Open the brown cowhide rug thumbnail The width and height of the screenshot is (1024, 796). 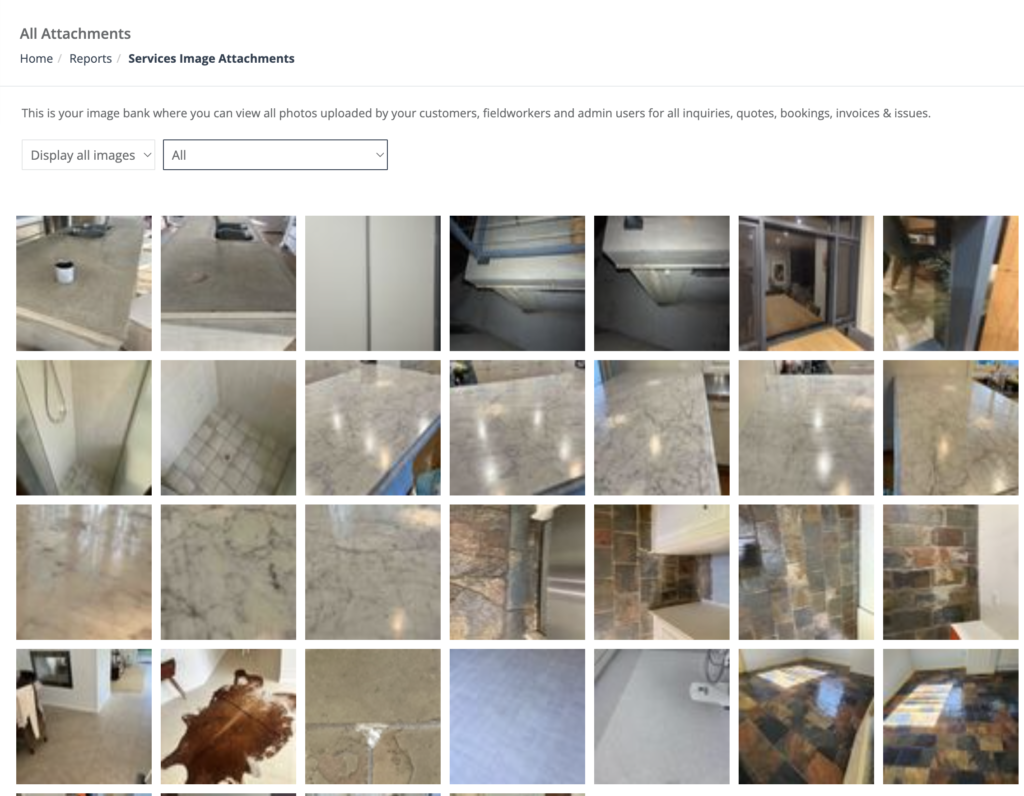click(228, 716)
